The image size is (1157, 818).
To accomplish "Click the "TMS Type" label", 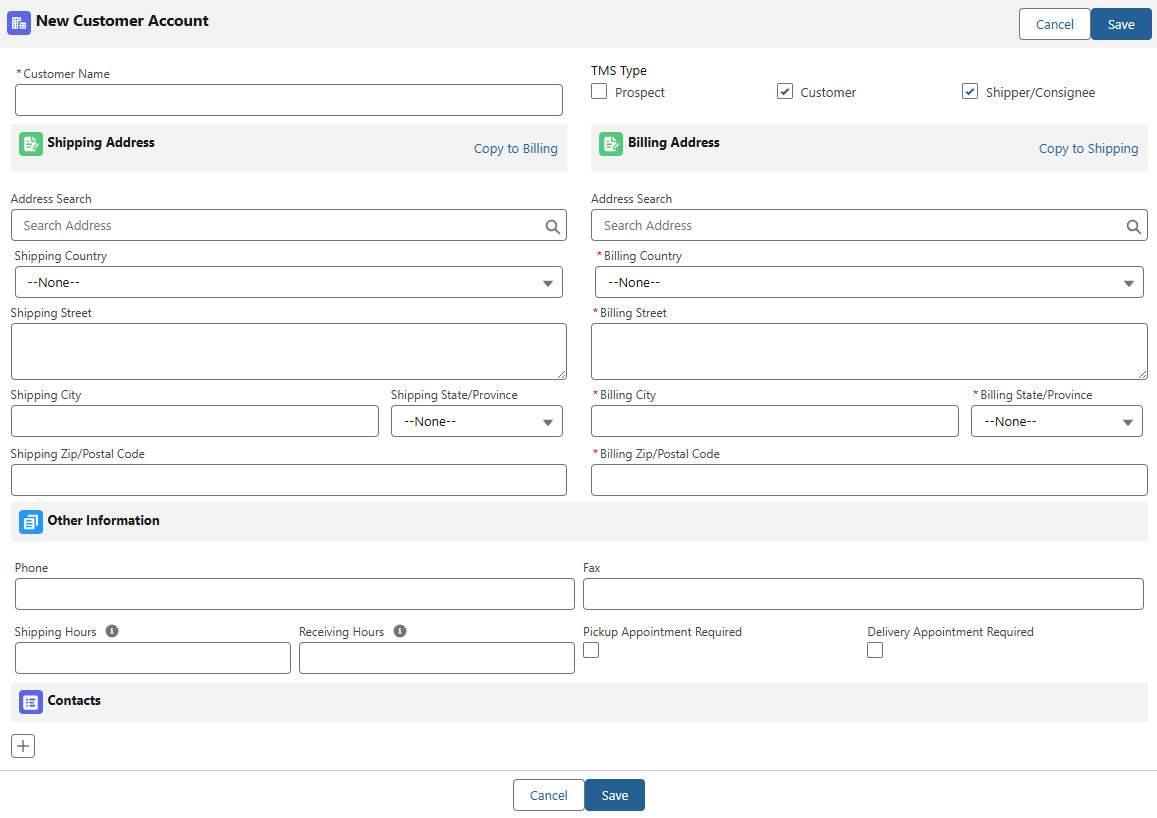I will coord(618,71).
